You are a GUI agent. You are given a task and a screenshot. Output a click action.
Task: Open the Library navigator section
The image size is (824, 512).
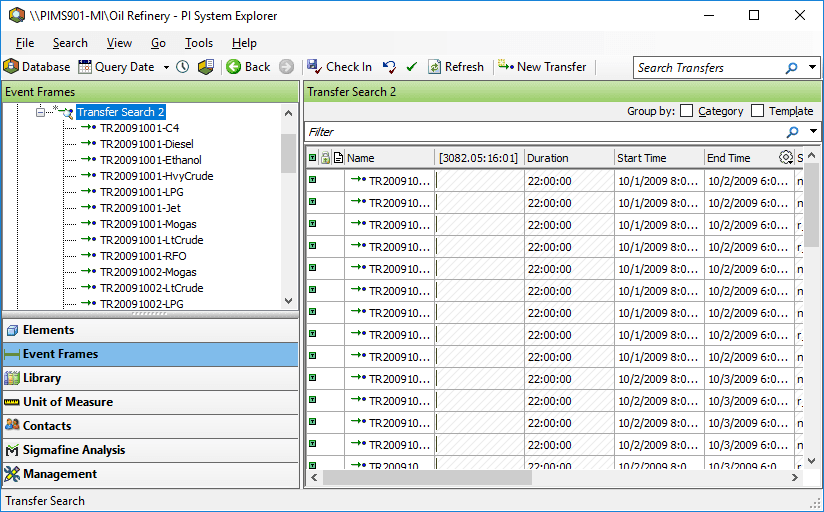(x=150, y=378)
